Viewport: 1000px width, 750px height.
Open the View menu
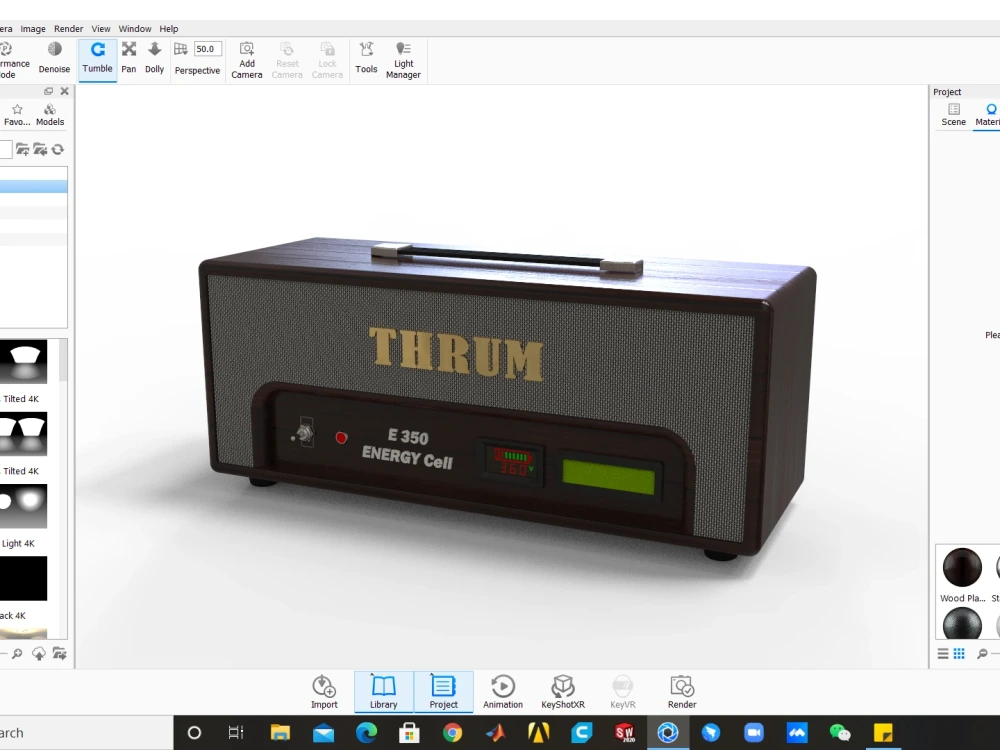coord(101,29)
